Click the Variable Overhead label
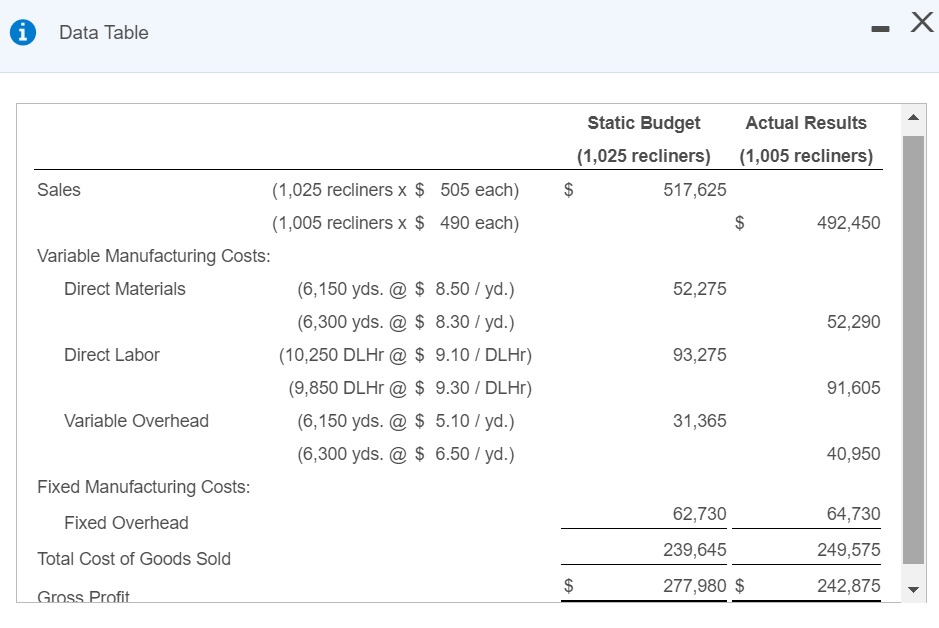Screen dimensions: 939x628 (136, 421)
